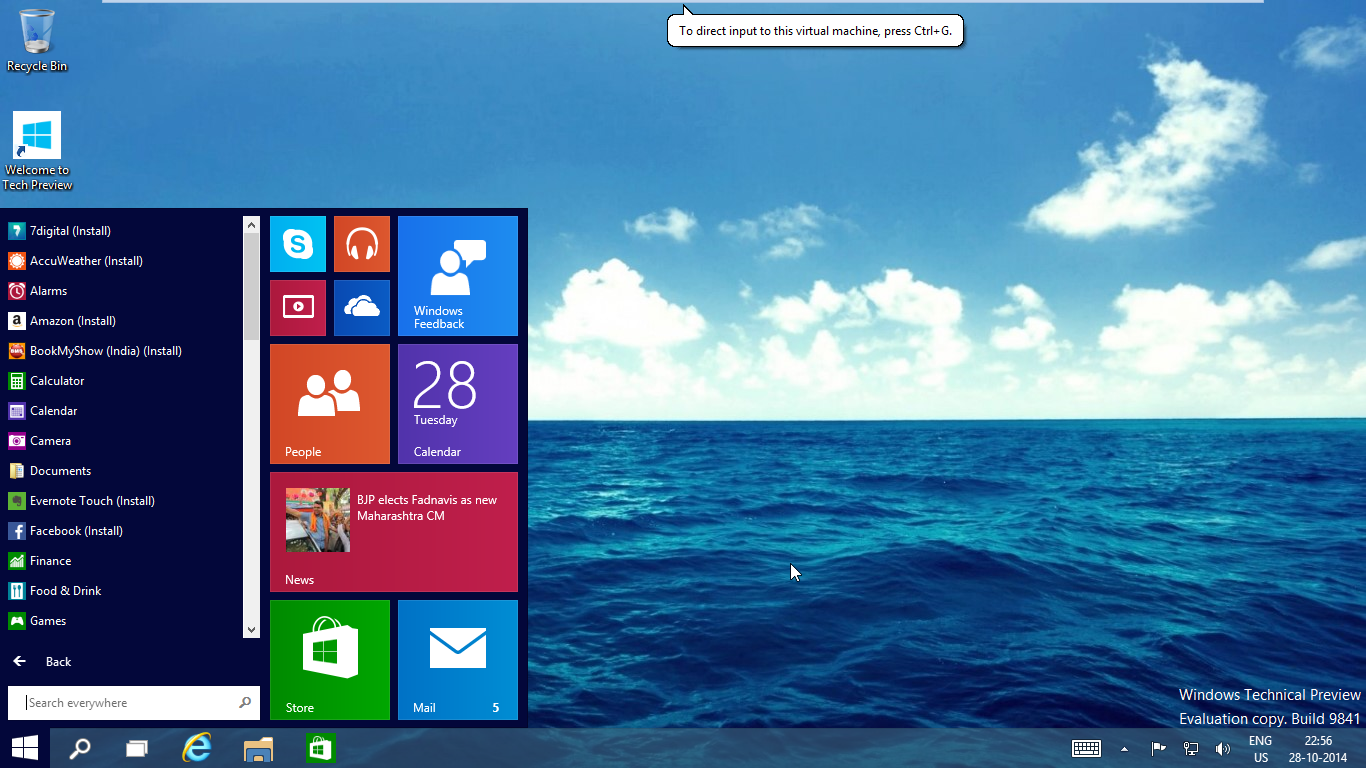
Task: Open Task View from the taskbar
Action: click(137, 747)
